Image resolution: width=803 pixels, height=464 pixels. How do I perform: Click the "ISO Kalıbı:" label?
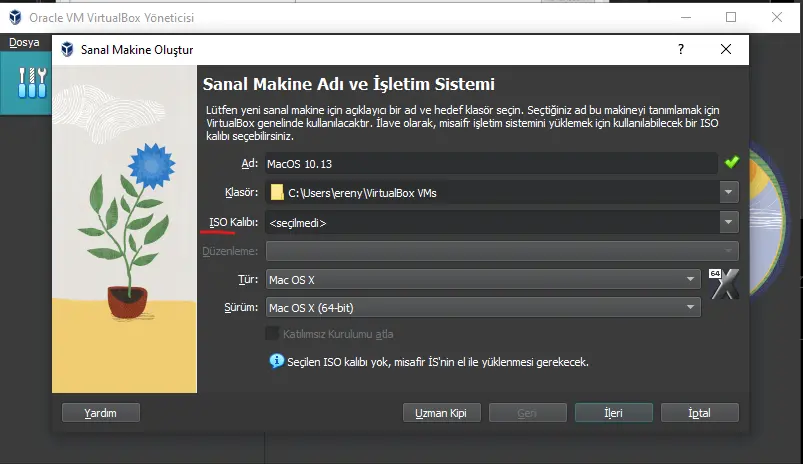tap(233, 222)
